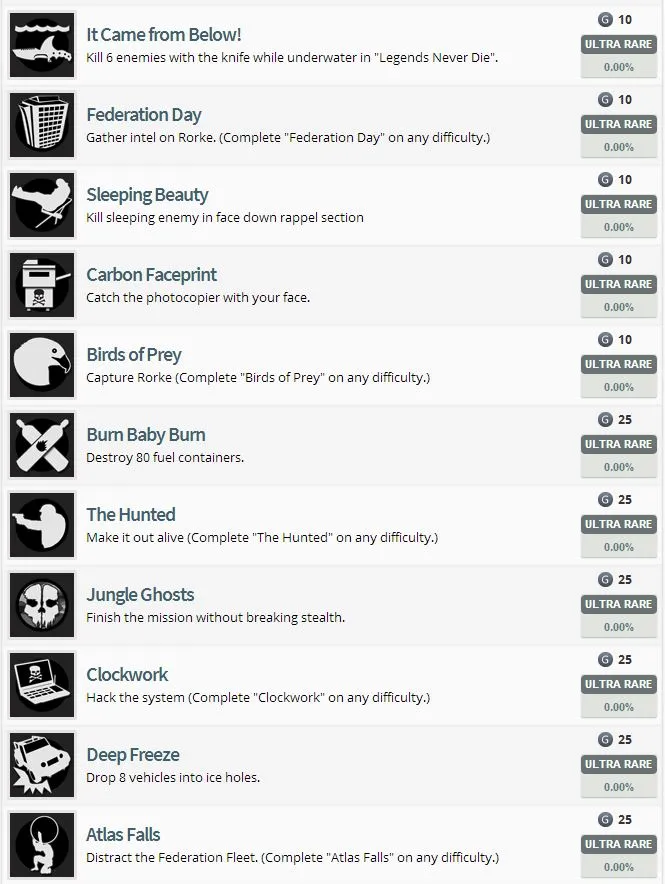Click Ultra Rare badge for Federation Day
Viewport: 665px width, 884px height.
[618, 124]
